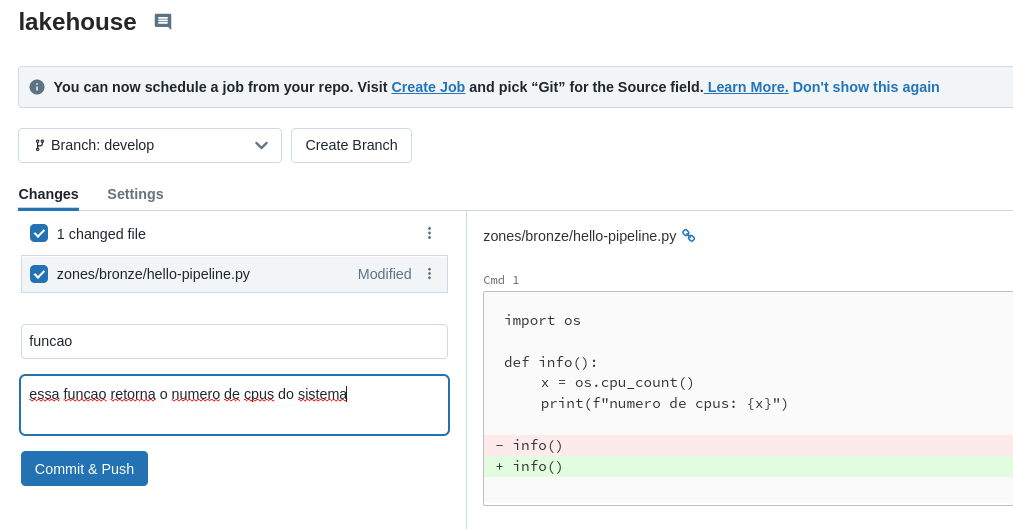Click the info icon in the banner
The width and height of the screenshot is (1013, 529).
point(37,87)
